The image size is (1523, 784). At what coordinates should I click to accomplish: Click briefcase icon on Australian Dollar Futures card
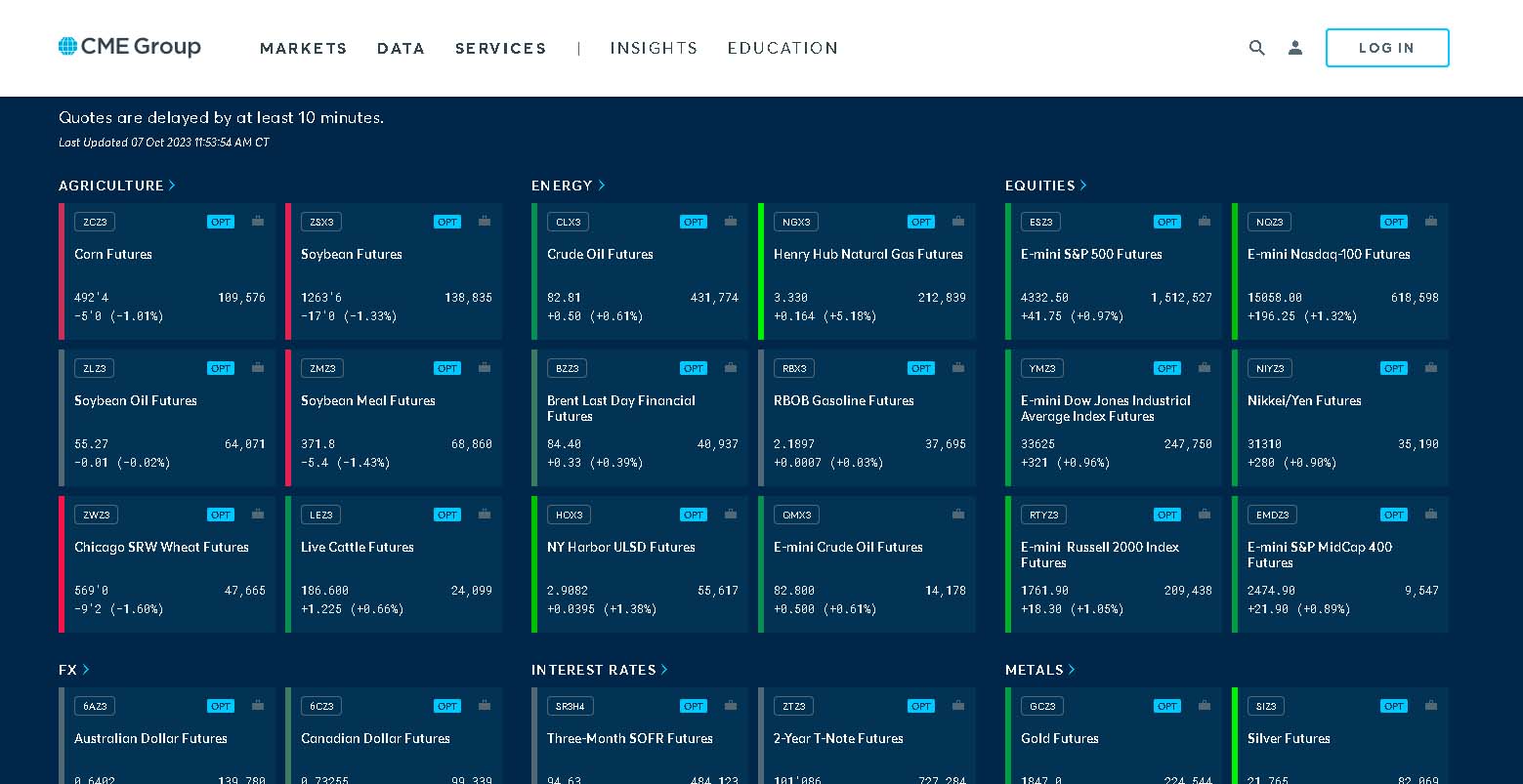(x=258, y=706)
